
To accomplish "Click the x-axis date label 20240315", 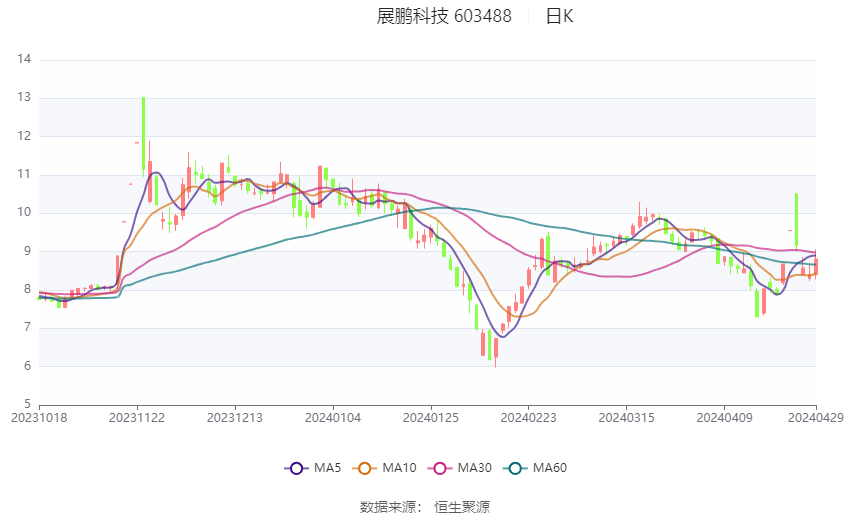I will [627, 418].
